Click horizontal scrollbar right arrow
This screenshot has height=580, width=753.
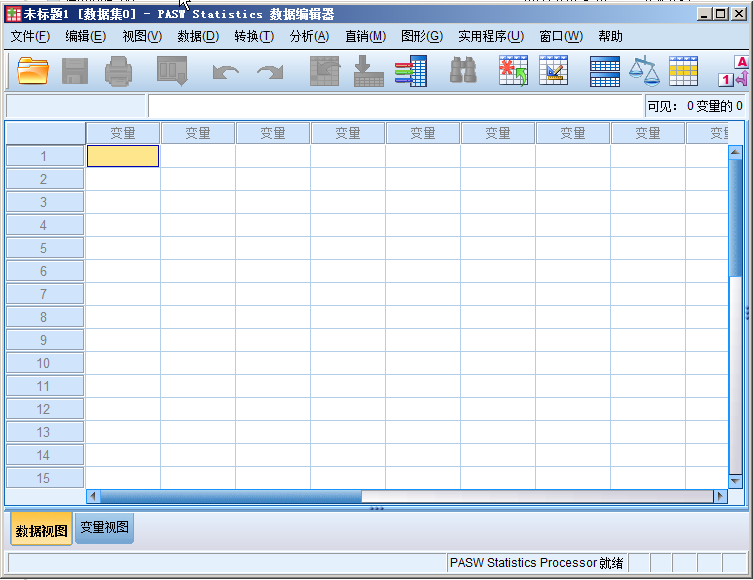720,496
